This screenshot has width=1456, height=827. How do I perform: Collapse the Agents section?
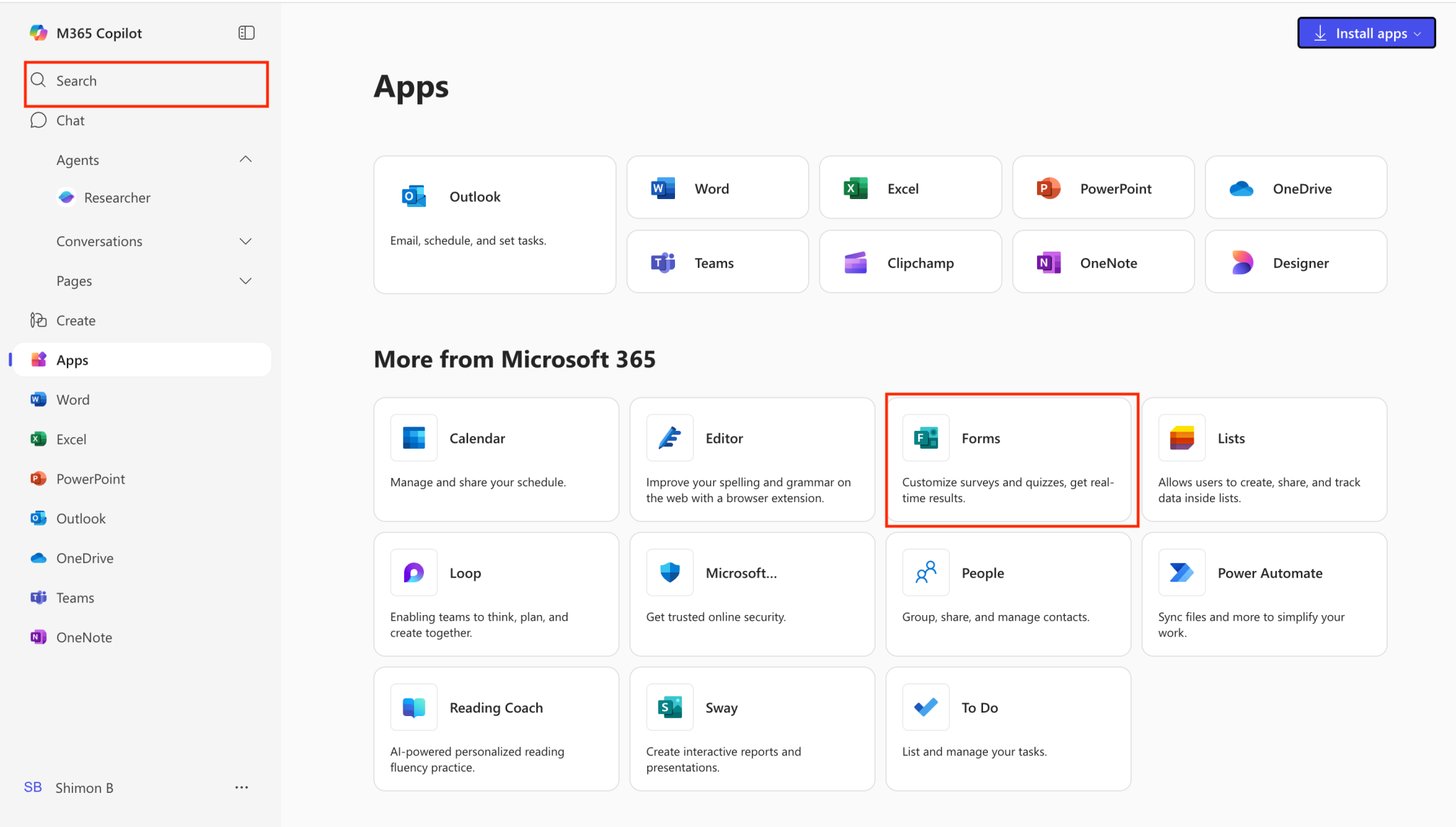pos(245,159)
